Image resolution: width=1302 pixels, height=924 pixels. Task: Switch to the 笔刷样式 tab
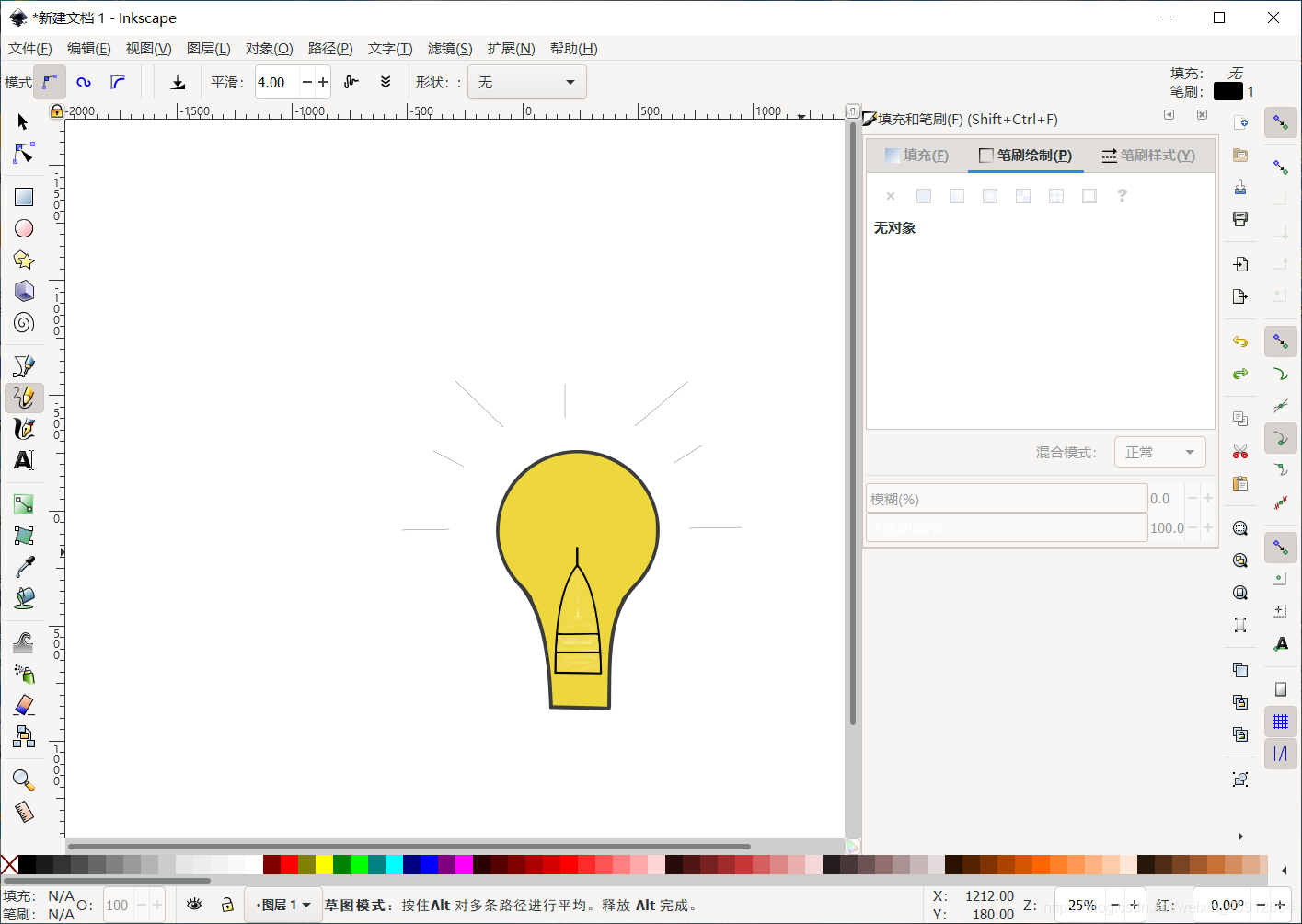coord(1148,156)
